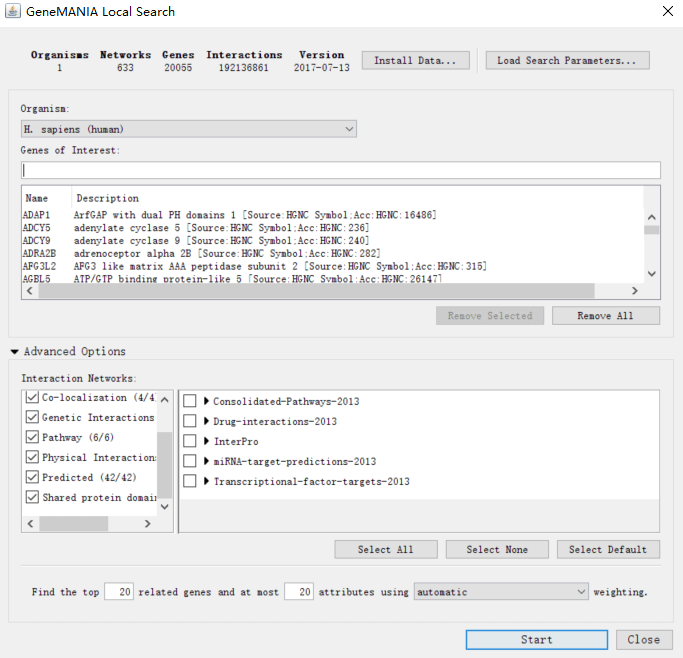Click network group list scroll up arrow
Image resolution: width=683 pixels, height=658 pixels.
165,399
